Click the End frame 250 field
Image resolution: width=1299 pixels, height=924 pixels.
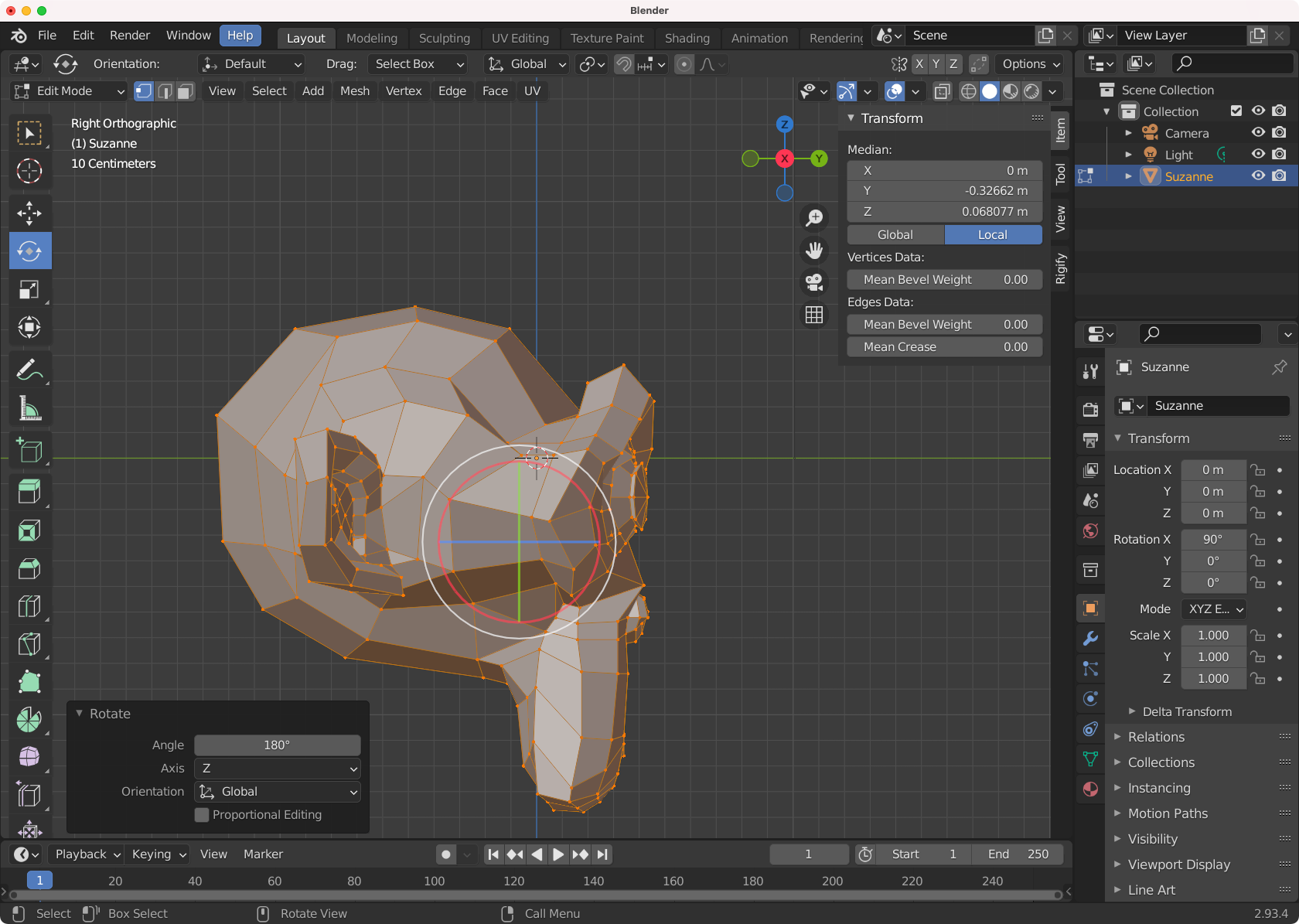click(1018, 854)
